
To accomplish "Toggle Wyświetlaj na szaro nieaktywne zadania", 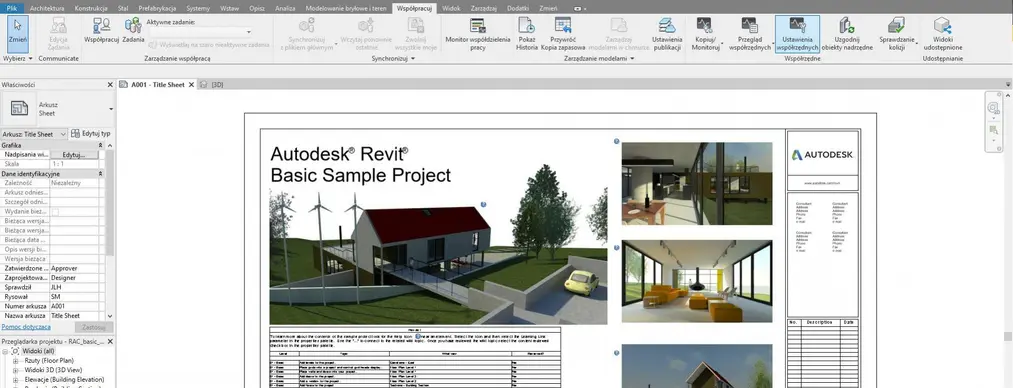I will (x=209, y=45).
